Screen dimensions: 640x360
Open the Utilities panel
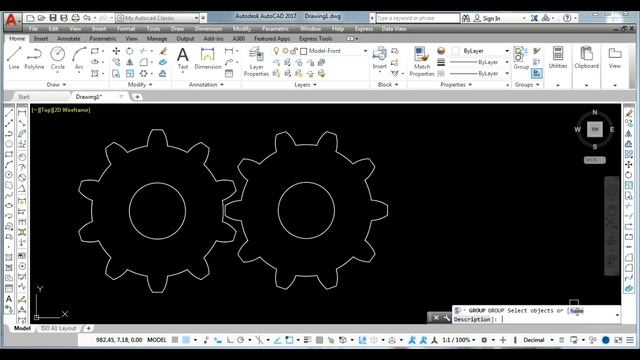(x=558, y=58)
